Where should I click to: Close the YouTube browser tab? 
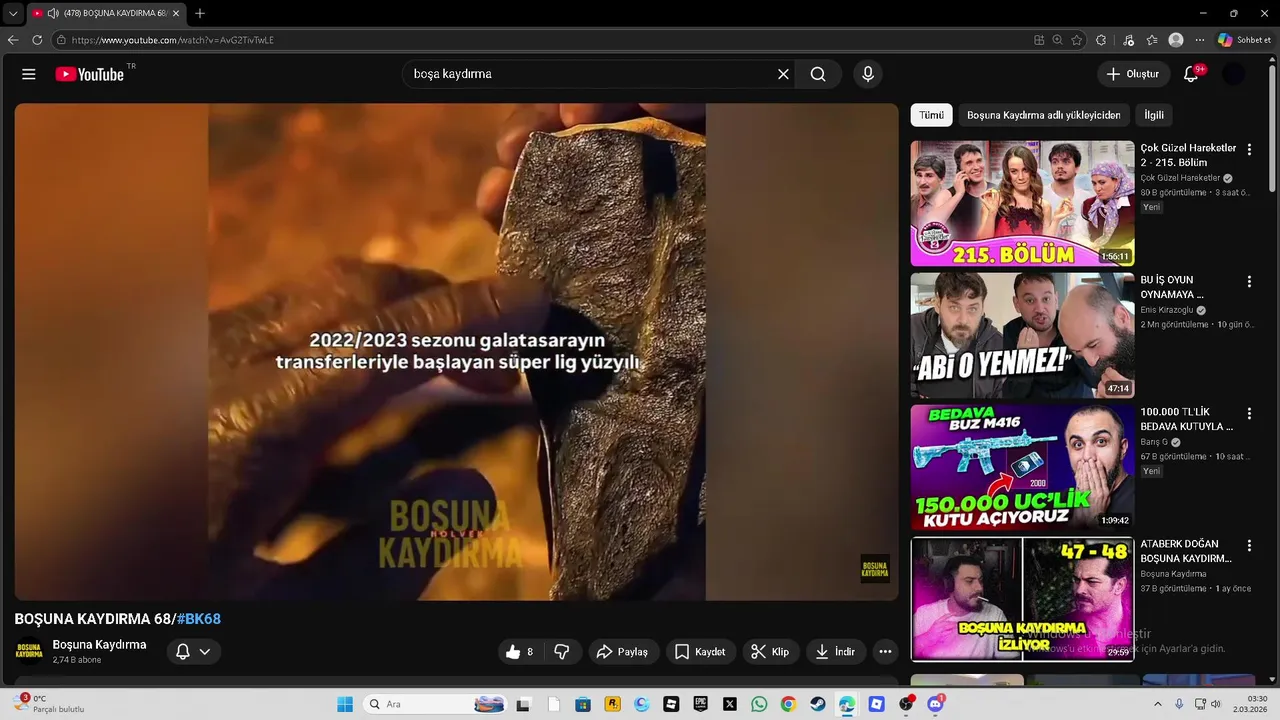175,13
